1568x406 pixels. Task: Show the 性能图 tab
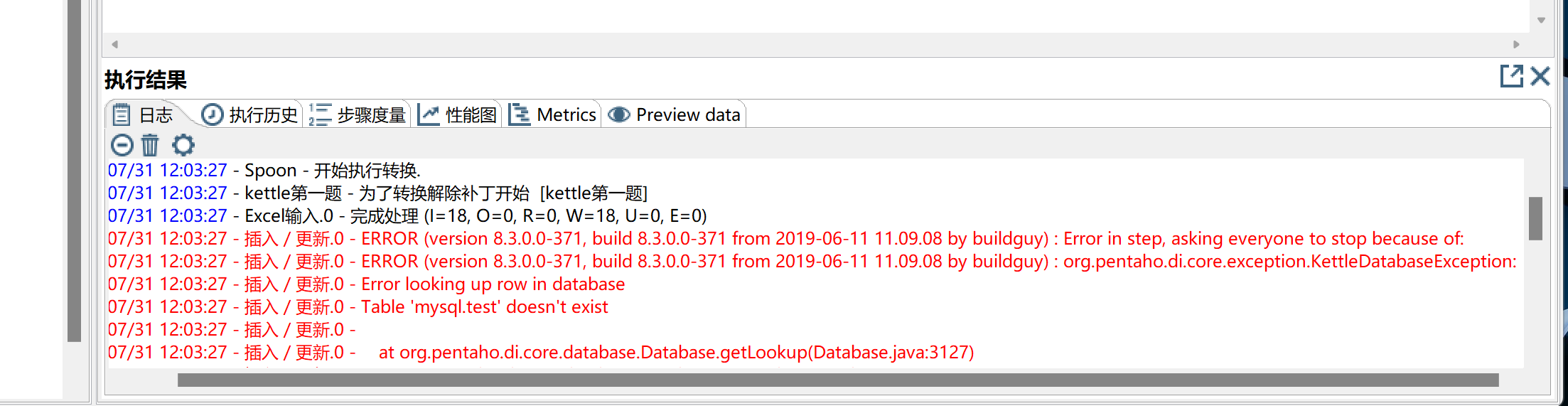point(458,114)
